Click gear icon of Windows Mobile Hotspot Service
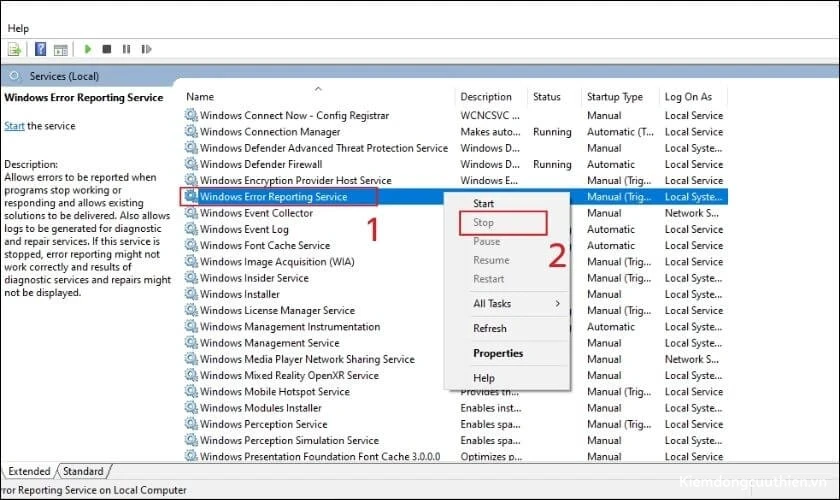This screenshot has height=500, width=840. (x=191, y=391)
